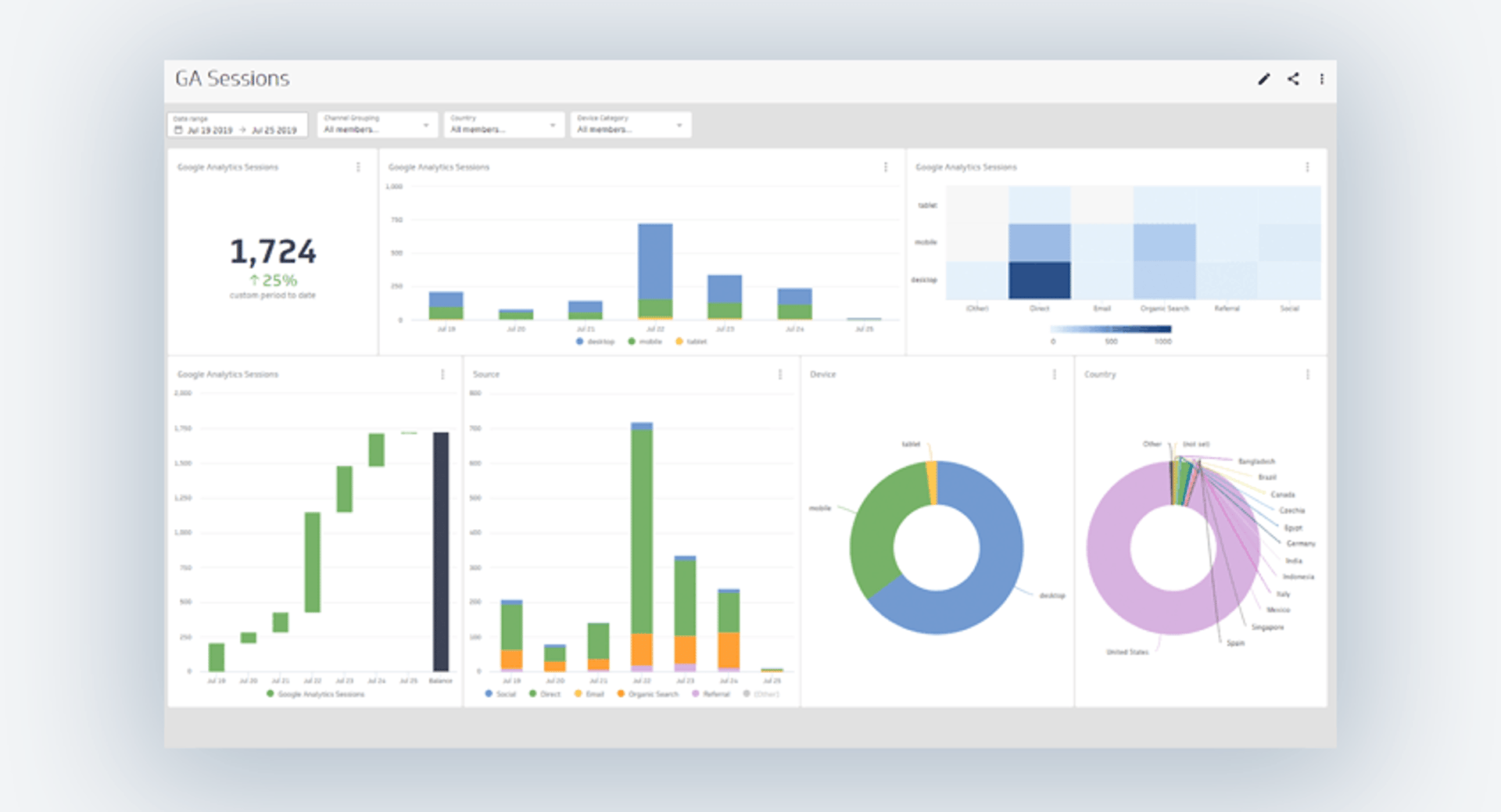This screenshot has width=1501, height=812.
Task: Click the three-dot icon on the Source chart
Action: tap(779, 374)
